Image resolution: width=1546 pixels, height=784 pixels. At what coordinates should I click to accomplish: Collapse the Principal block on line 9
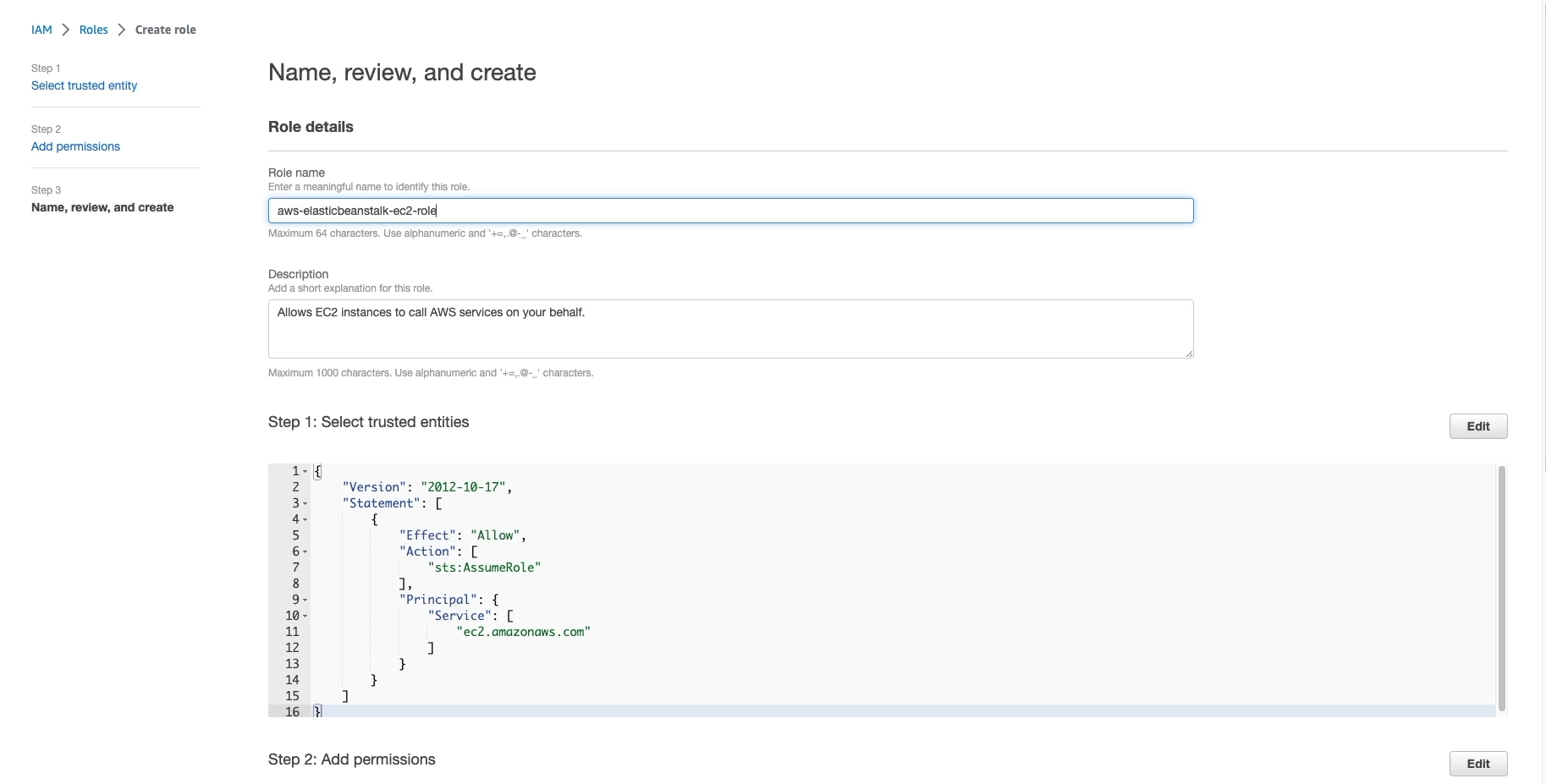pyautogui.click(x=305, y=600)
